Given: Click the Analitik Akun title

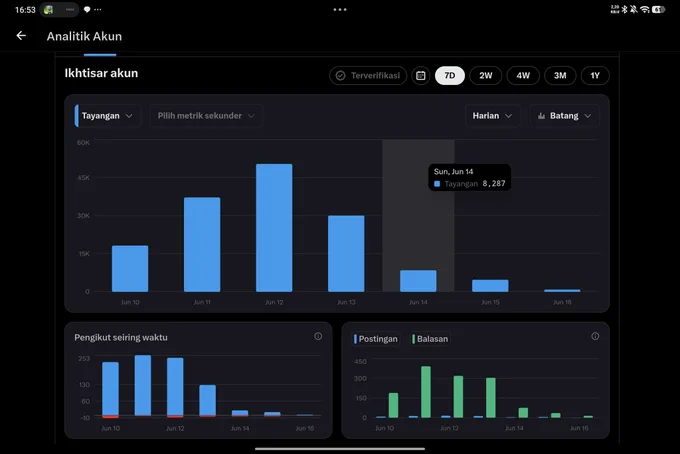Looking at the screenshot, I should tap(84, 36).
